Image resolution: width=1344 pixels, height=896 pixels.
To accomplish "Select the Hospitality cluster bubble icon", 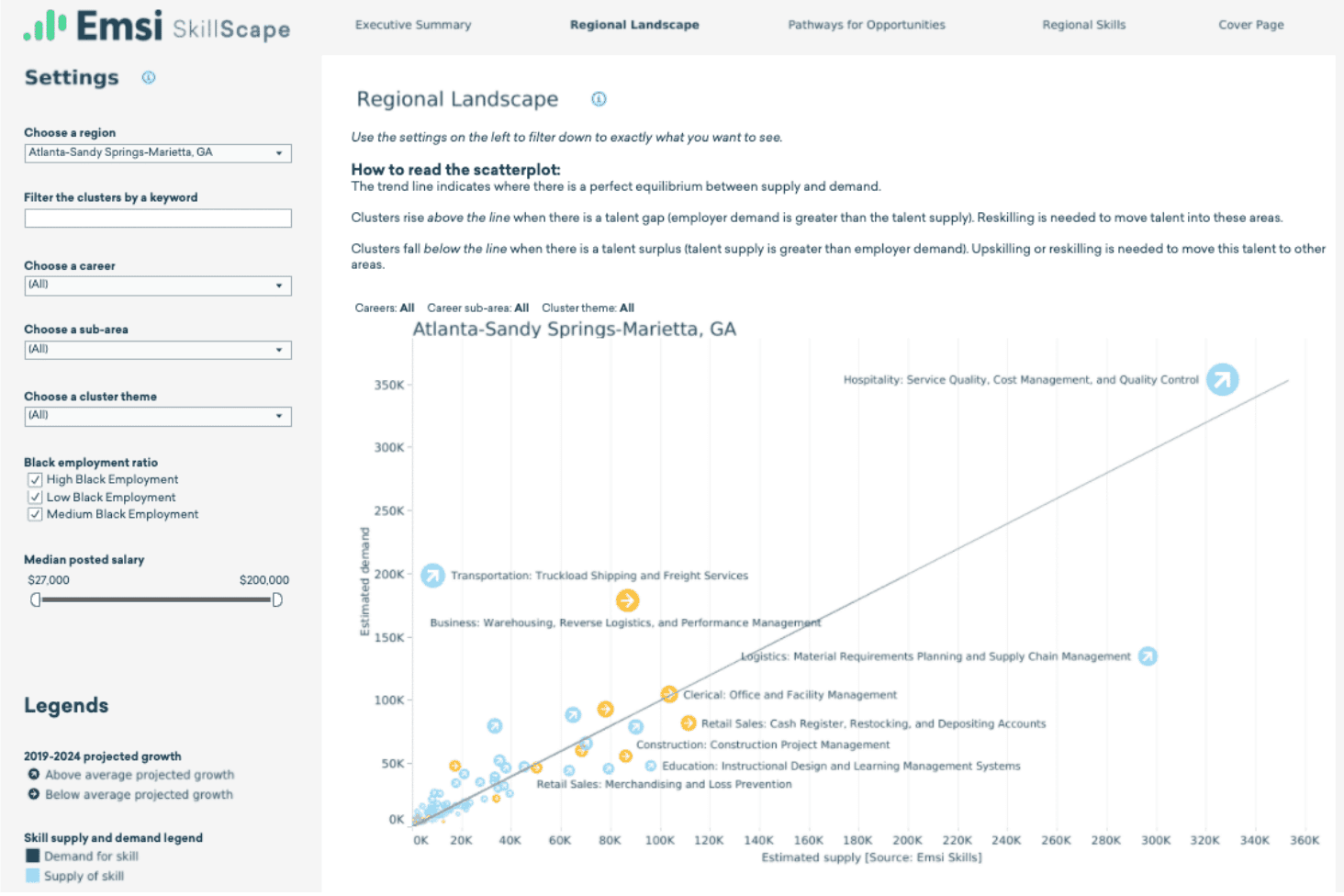I will pyautogui.click(x=1222, y=379).
